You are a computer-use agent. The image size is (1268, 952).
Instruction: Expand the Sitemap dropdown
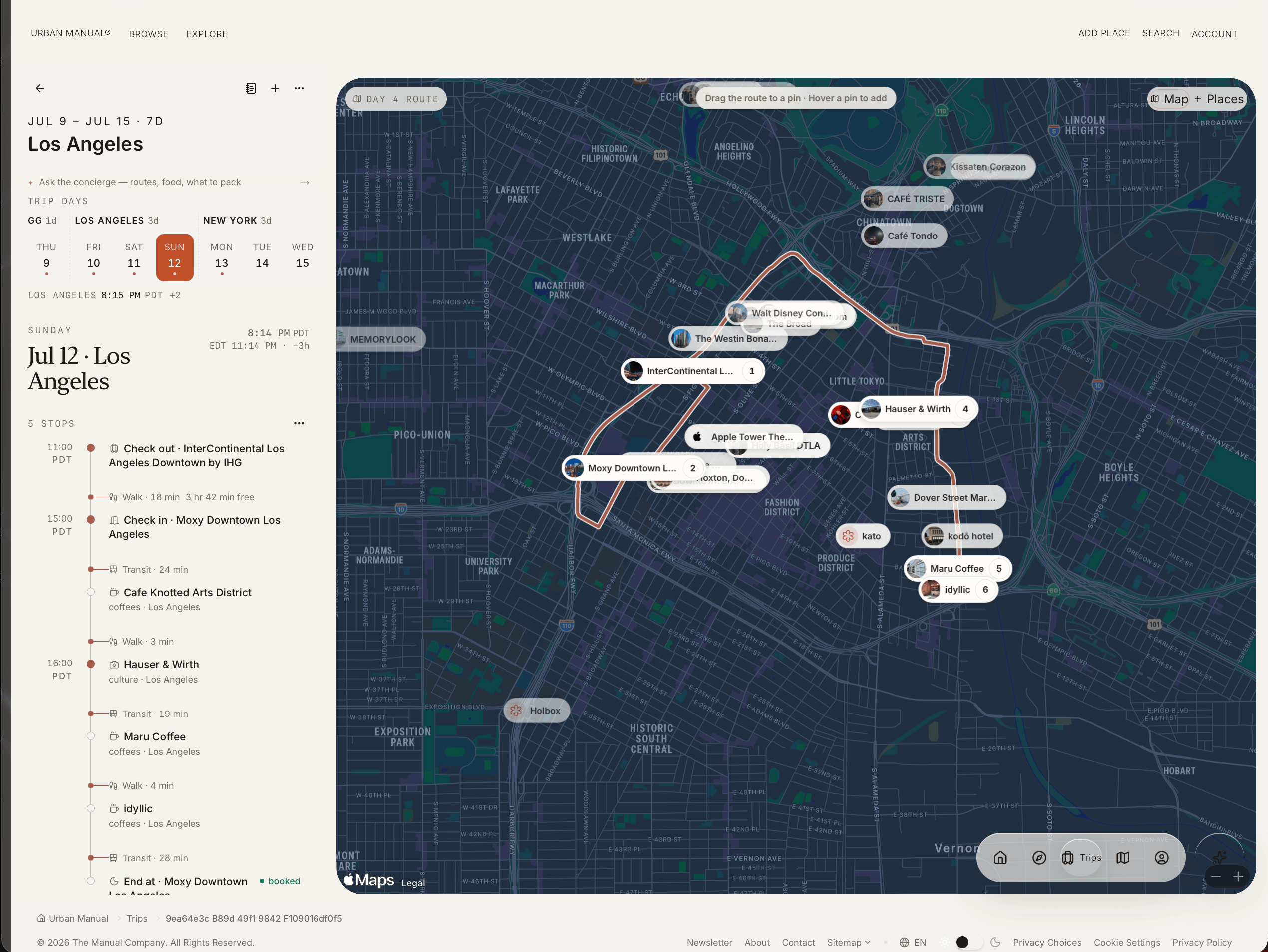click(x=848, y=942)
